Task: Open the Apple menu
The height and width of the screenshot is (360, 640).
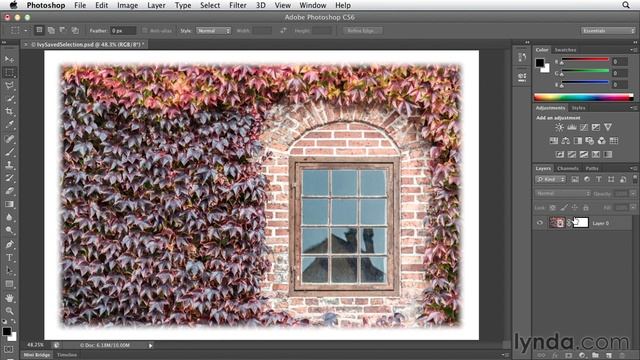Action: (13, 5)
